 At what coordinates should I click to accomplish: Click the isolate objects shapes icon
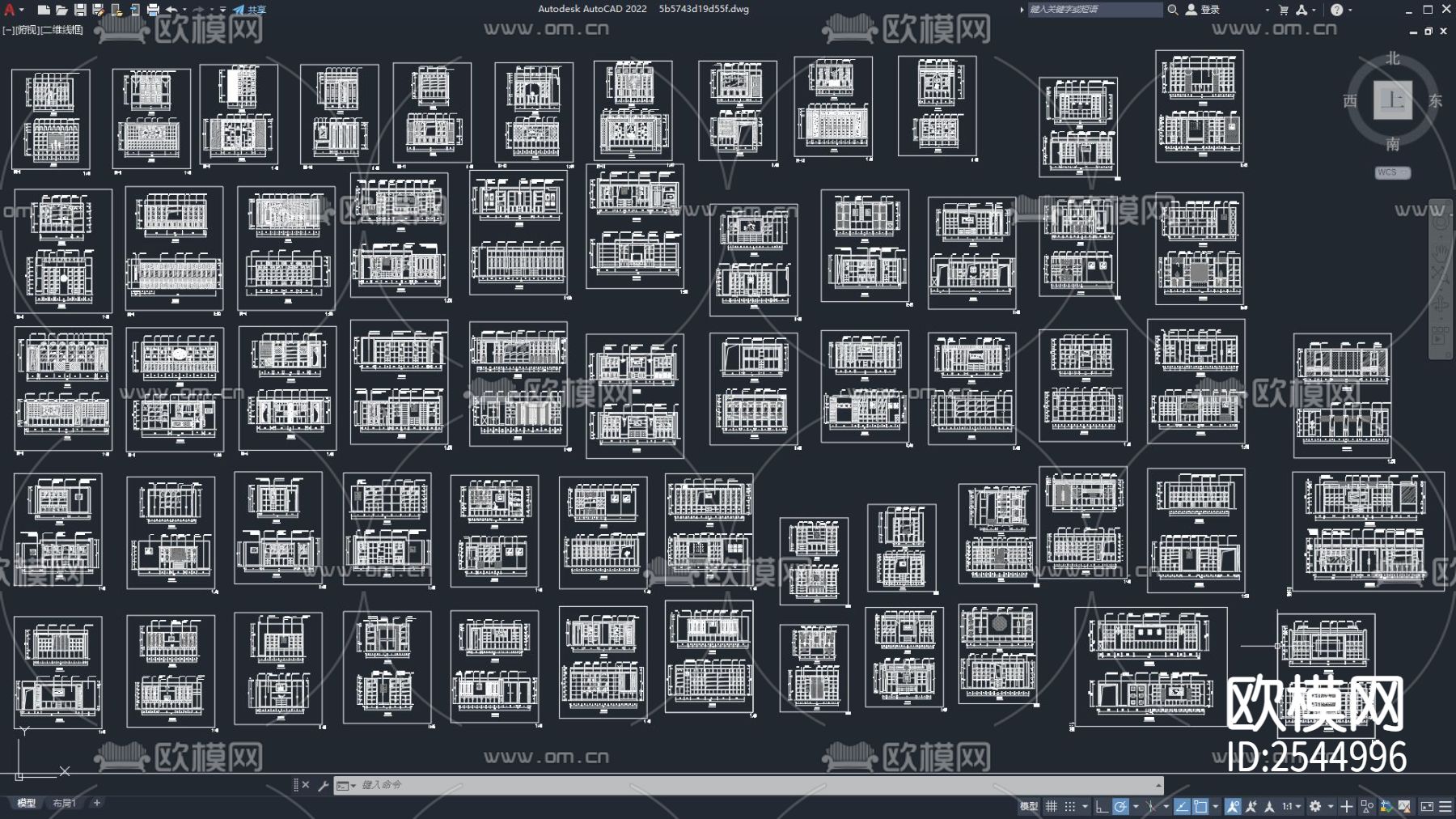tap(1367, 806)
